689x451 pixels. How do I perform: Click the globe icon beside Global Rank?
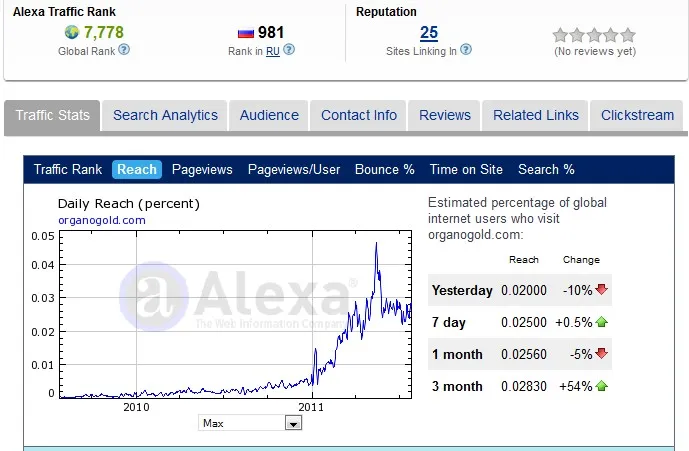click(x=72, y=32)
